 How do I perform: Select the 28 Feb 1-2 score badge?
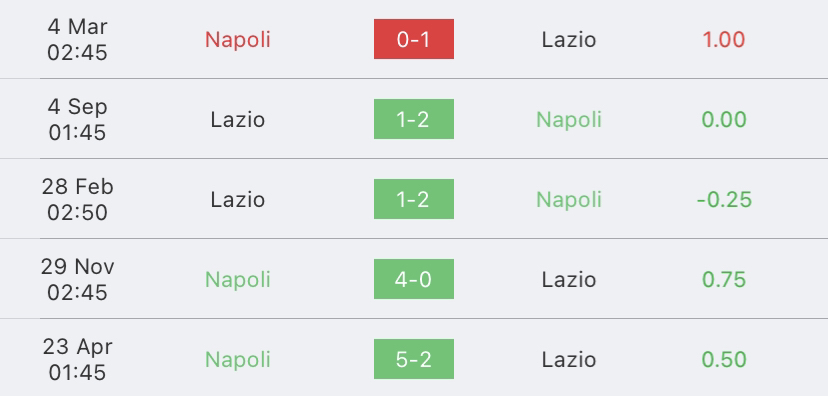tap(413, 199)
